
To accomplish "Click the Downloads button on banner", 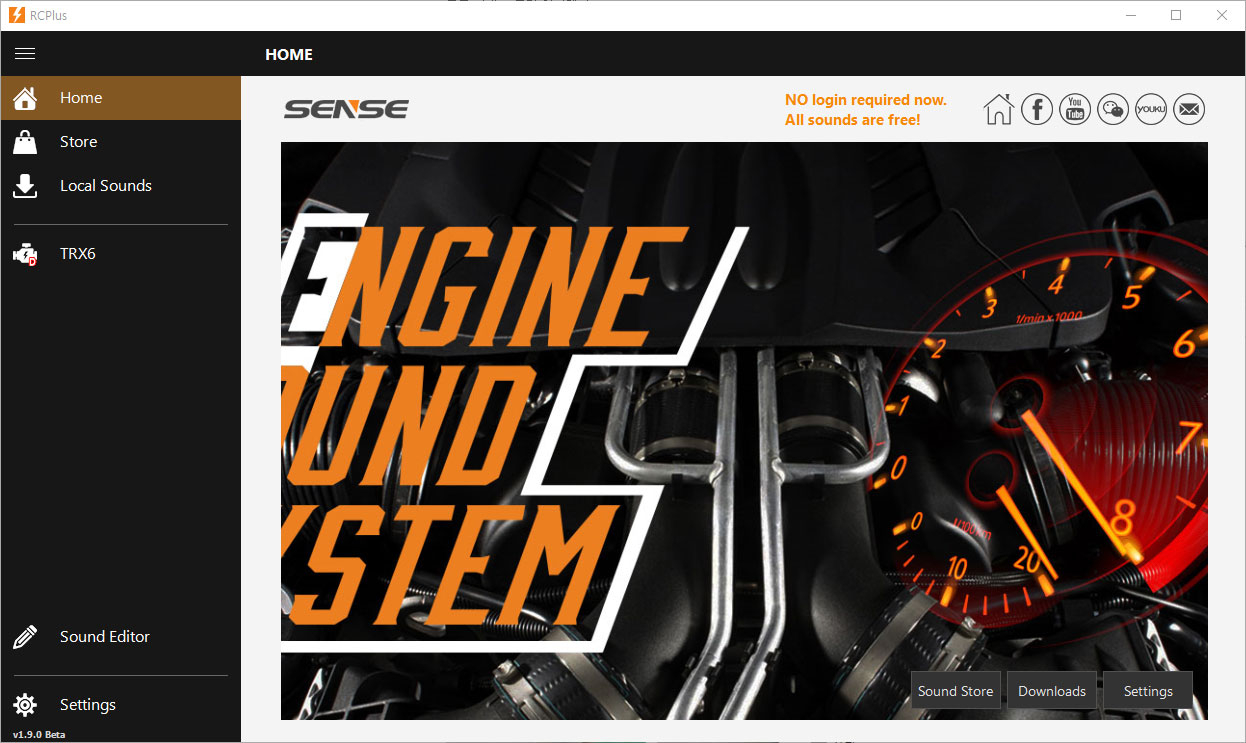I will 1052,691.
